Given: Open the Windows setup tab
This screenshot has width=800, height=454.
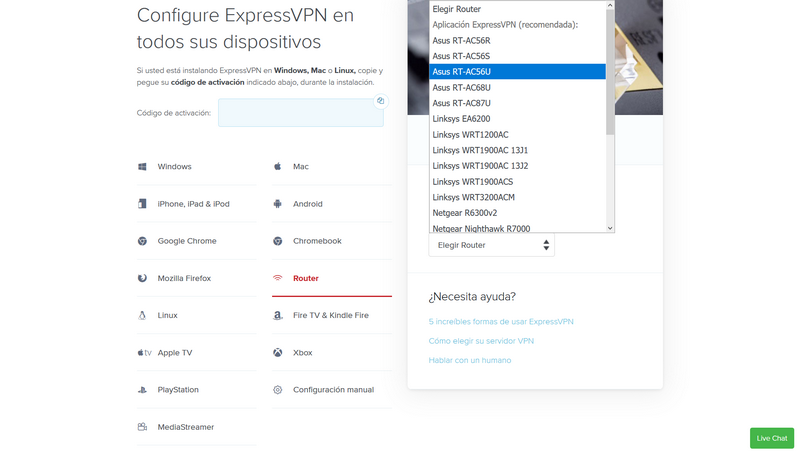Looking at the screenshot, I should [x=196, y=166].
